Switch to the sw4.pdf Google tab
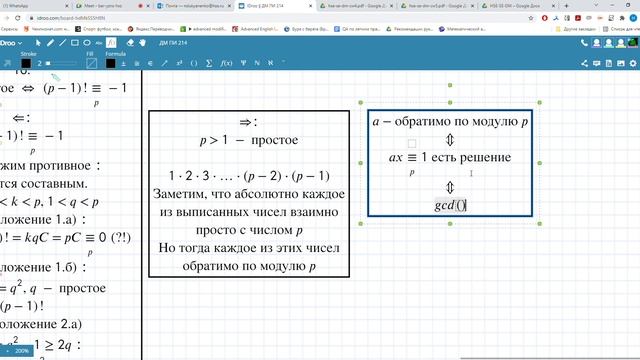640x360 pixels. coord(357,6)
